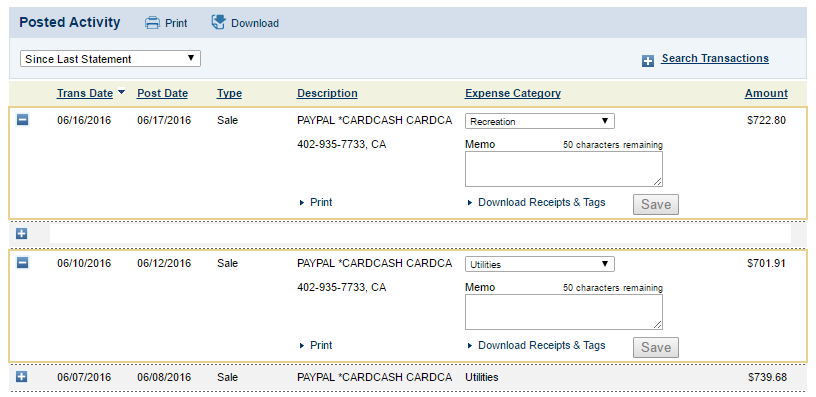The width and height of the screenshot is (816, 397).
Task: Sort by Trans Date column
Action: pyautogui.click(x=85, y=93)
